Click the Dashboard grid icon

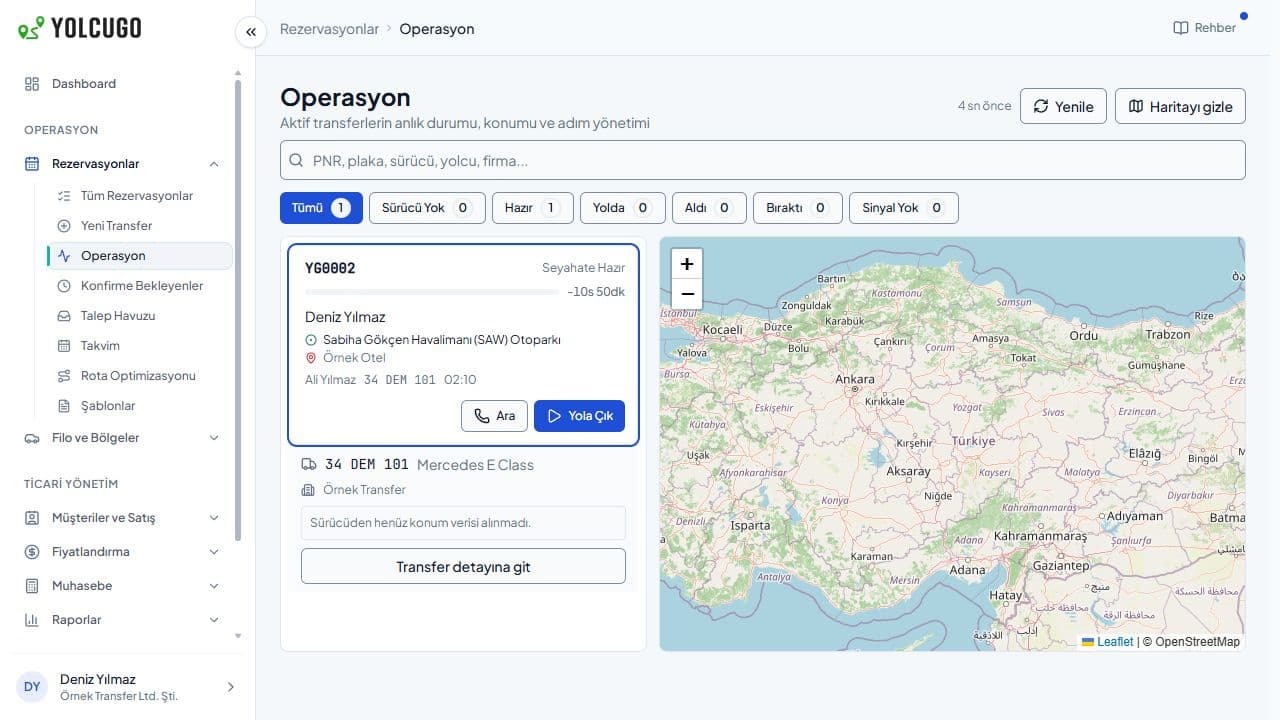coord(32,84)
